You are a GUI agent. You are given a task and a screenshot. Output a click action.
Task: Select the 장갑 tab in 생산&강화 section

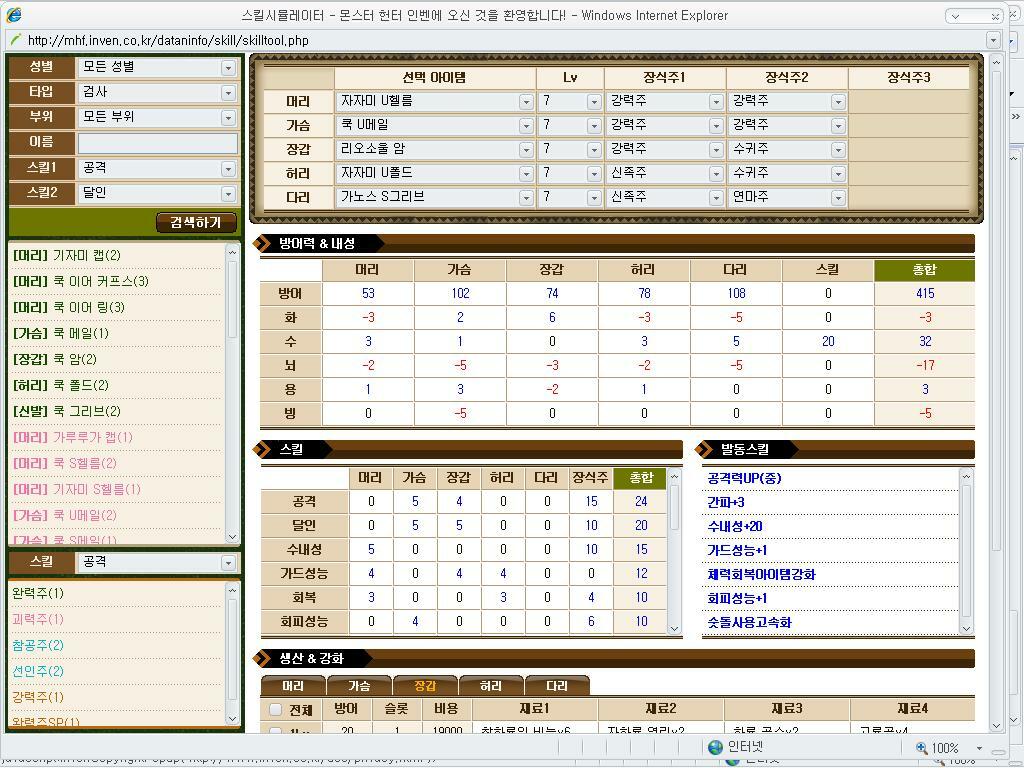[427, 685]
